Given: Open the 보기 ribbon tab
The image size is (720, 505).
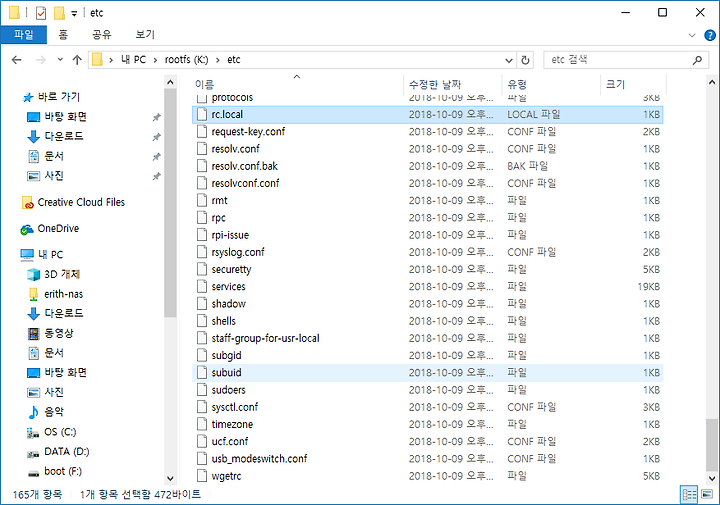Looking at the screenshot, I should coord(145,34).
